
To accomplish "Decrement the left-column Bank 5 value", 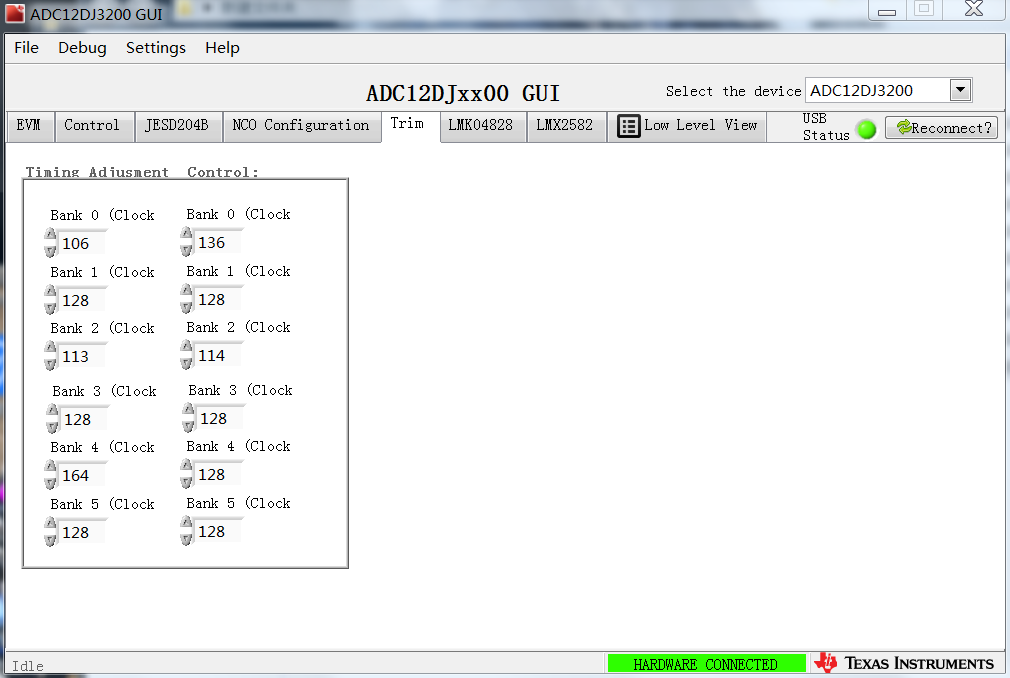I will [x=50, y=540].
